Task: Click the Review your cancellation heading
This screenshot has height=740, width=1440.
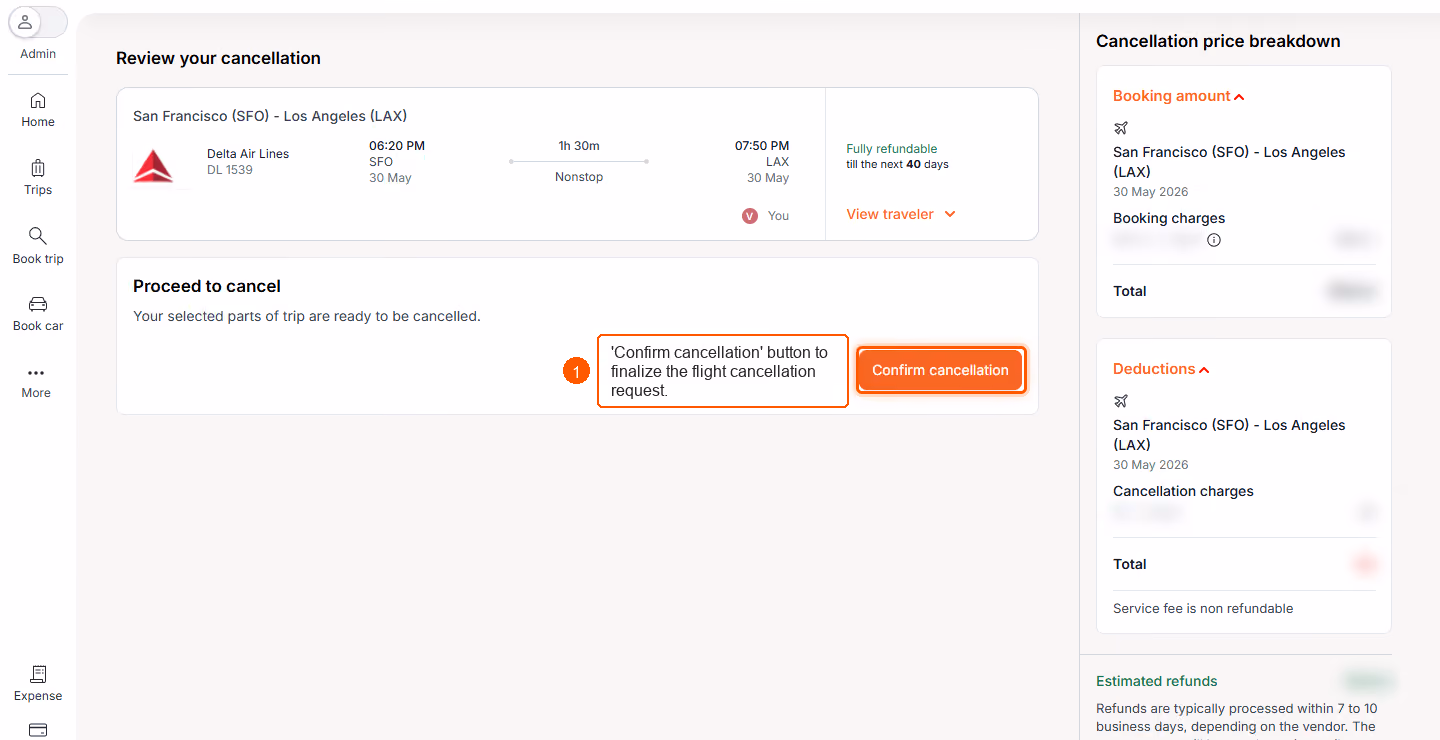Action: tap(218, 58)
